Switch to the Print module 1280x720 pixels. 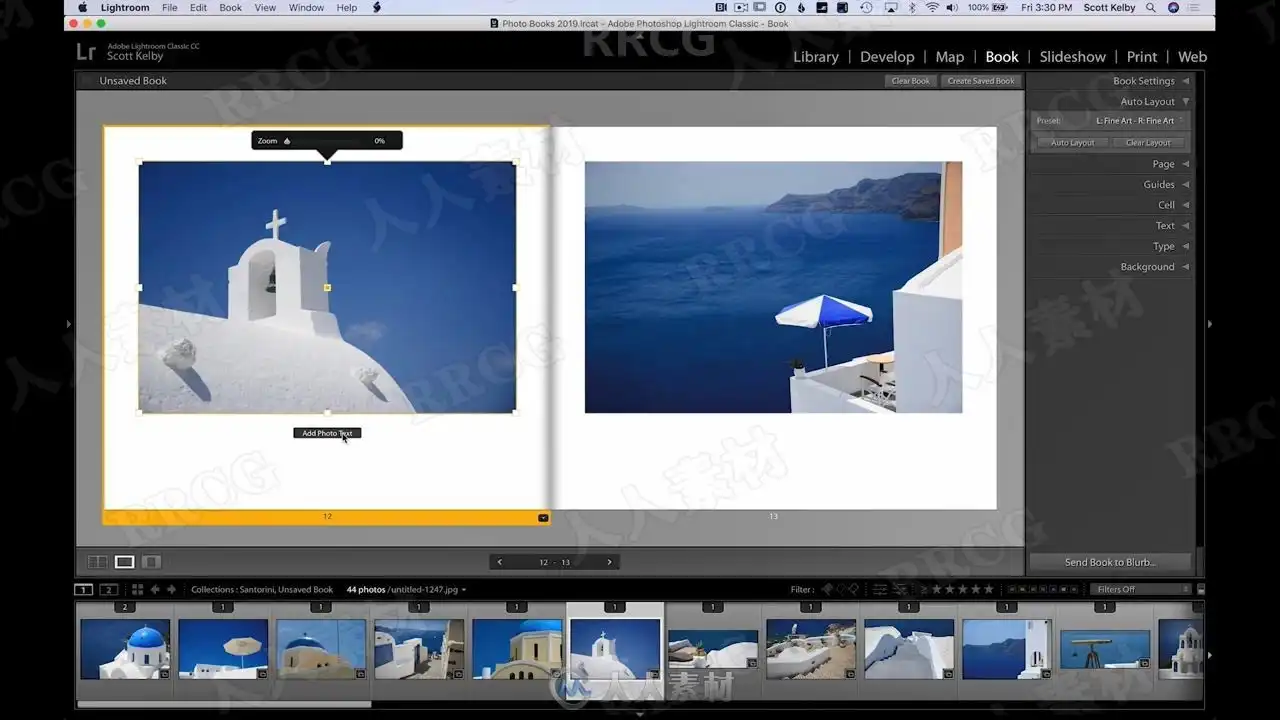point(1142,57)
